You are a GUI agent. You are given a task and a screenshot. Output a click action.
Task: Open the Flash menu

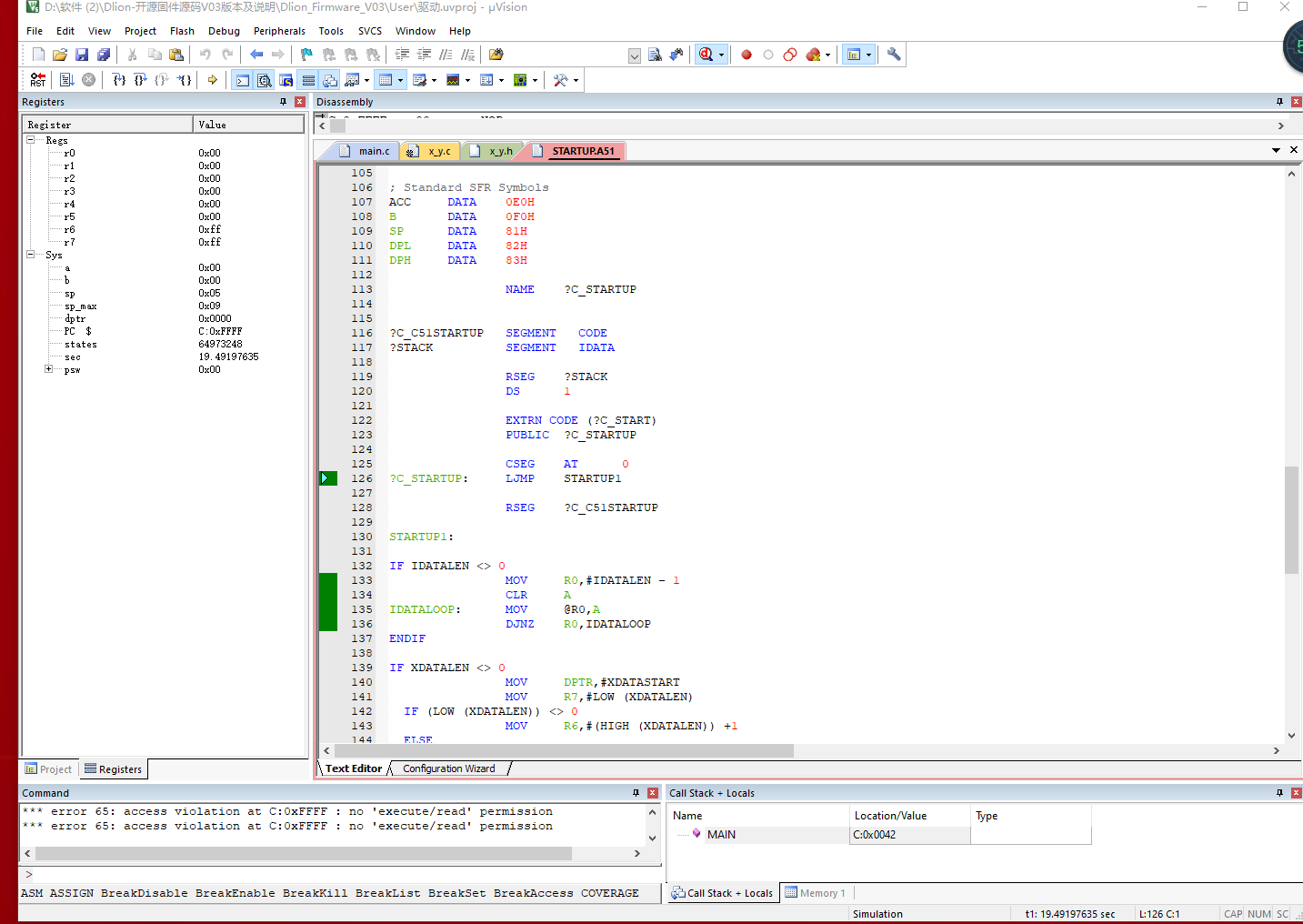coord(182,31)
